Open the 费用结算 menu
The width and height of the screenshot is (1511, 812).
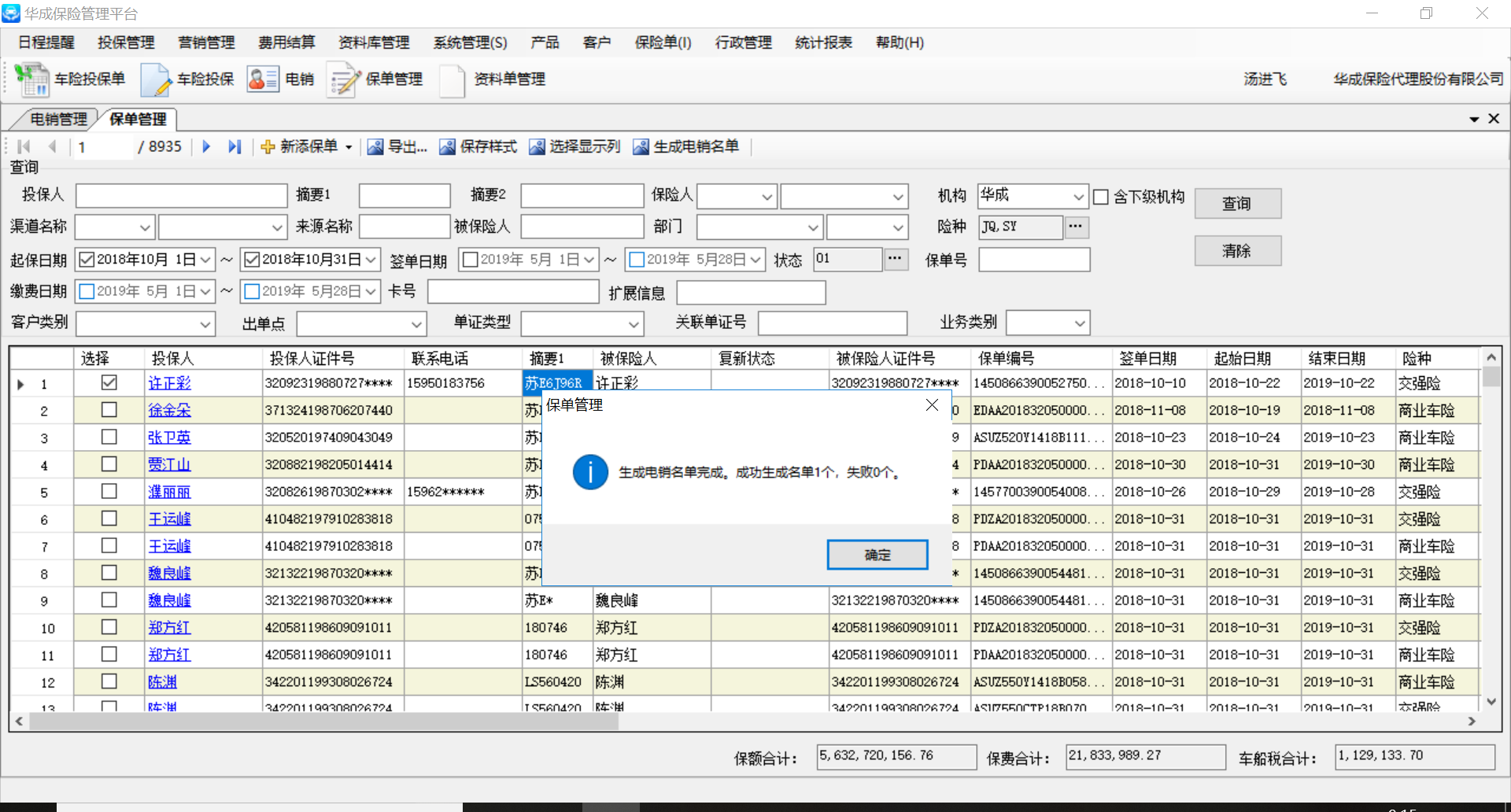(x=286, y=42)
